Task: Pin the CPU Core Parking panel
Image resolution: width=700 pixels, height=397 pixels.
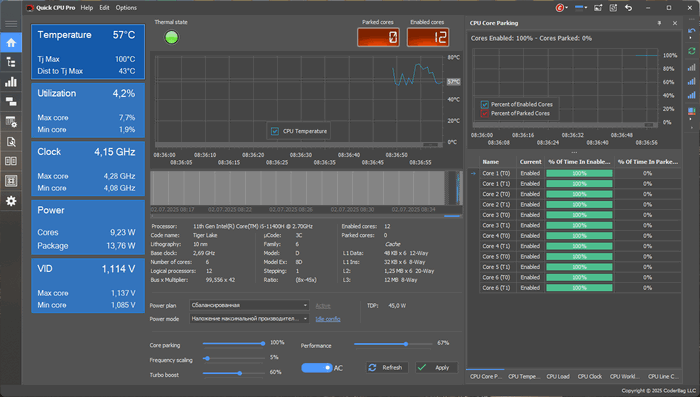Action: tap(659, 23)
